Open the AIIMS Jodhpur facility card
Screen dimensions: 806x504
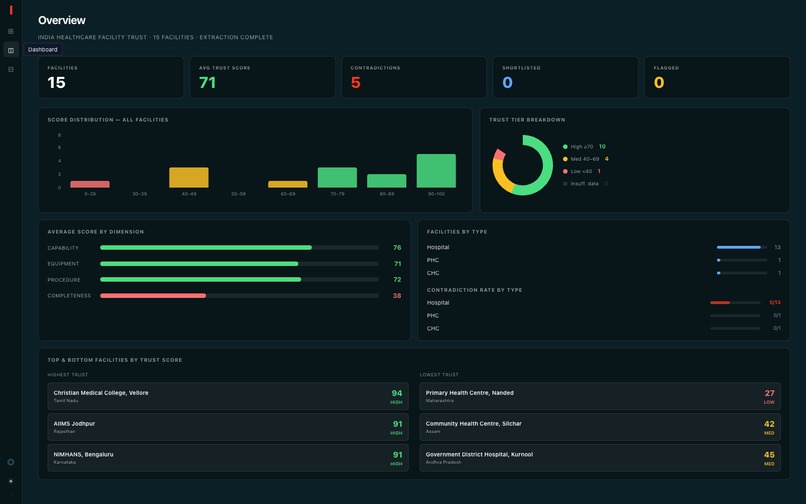point(228,427)
